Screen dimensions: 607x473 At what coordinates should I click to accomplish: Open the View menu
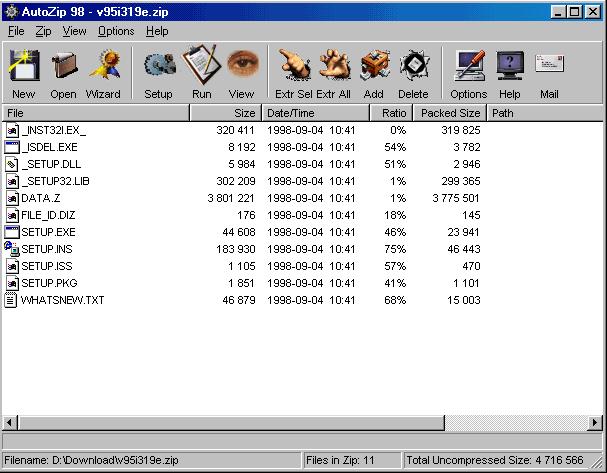[x=75, y=31]
